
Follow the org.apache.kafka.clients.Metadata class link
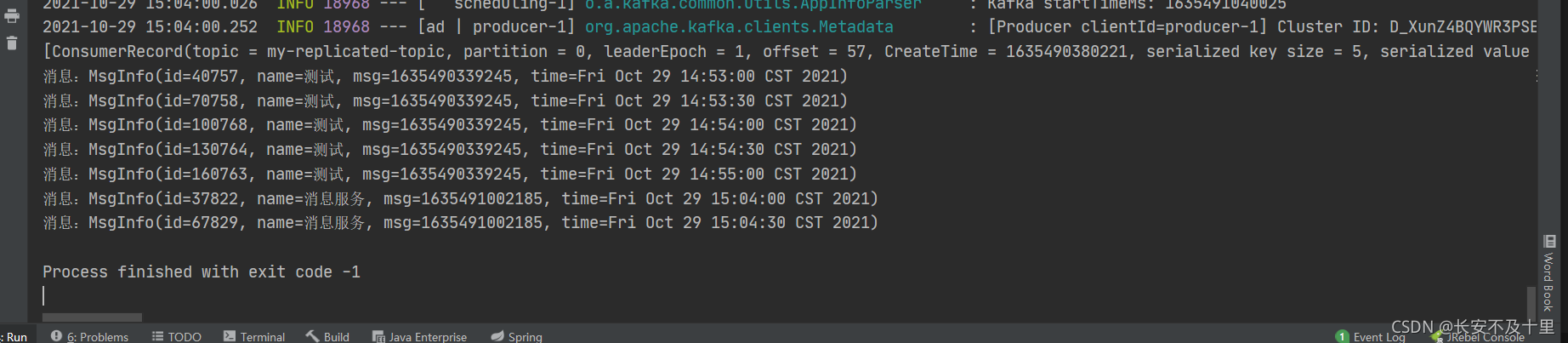739,27
